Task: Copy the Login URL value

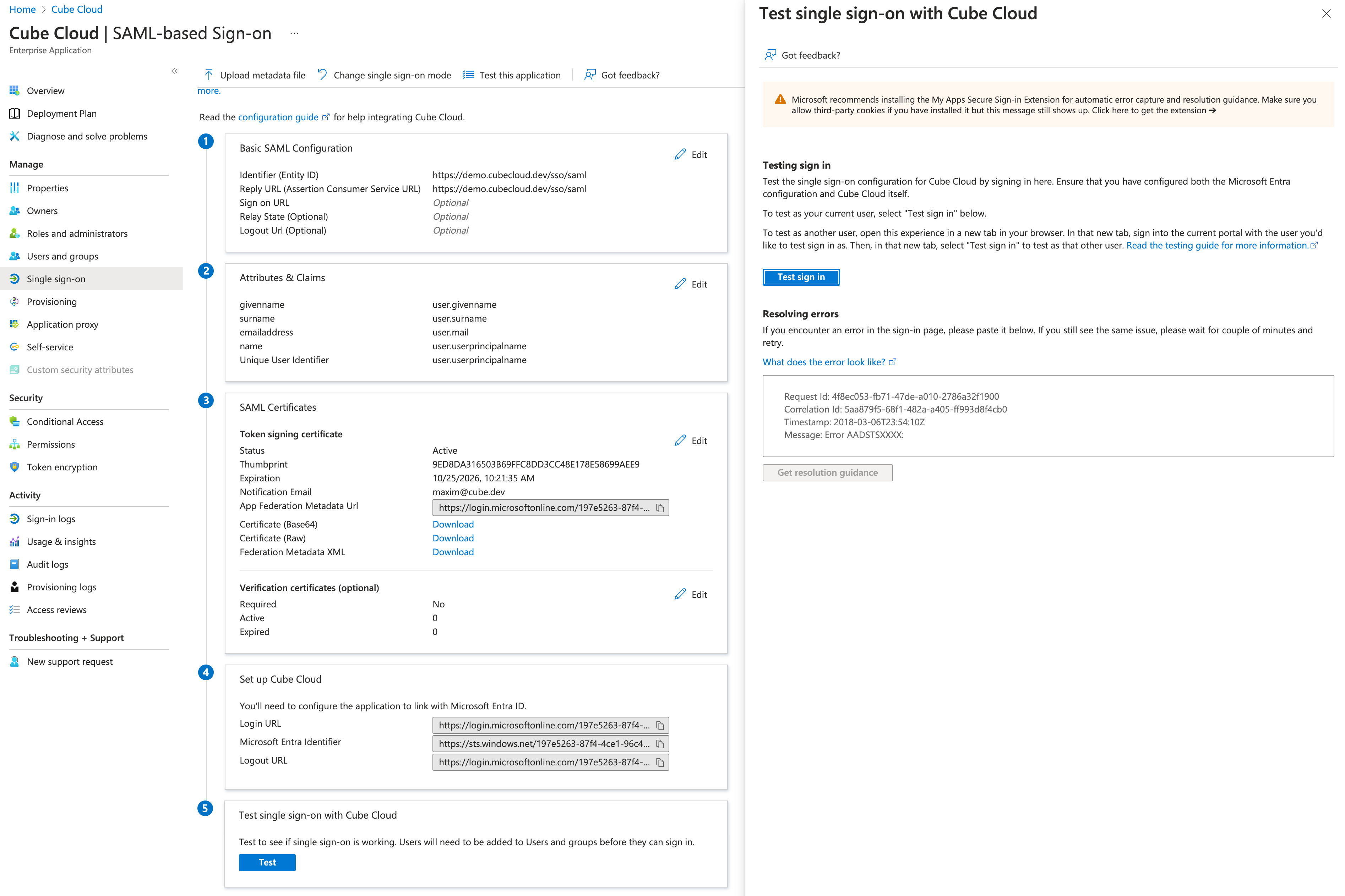Action: pos(660,726)
